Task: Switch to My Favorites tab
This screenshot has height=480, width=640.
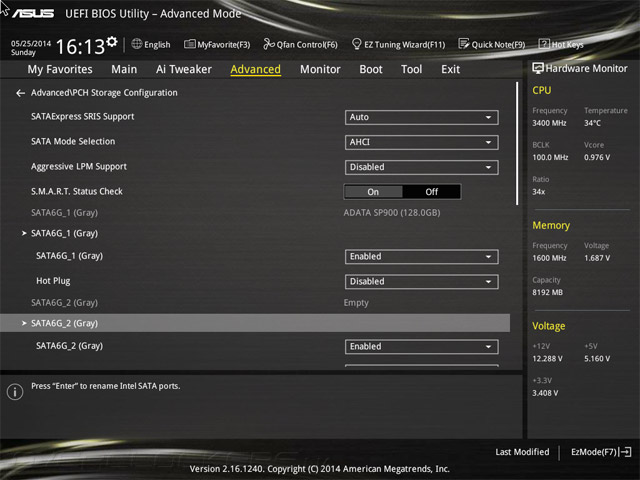Action: point(60,69)
